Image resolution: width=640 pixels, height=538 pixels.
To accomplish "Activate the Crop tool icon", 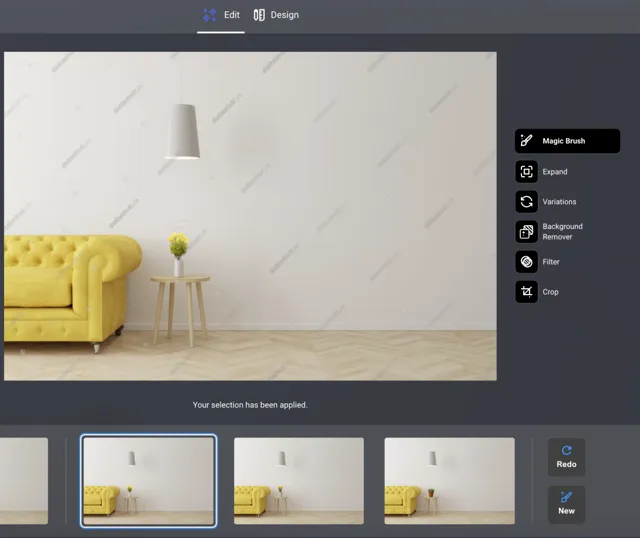I will pyautogui.click(x=527, y=292).
